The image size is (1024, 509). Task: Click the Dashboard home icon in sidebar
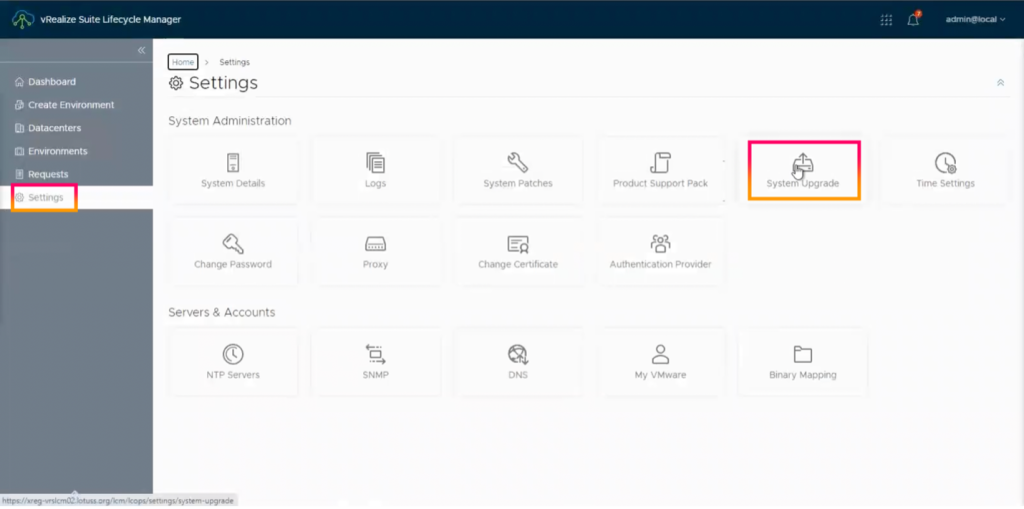tap(19, 82)
